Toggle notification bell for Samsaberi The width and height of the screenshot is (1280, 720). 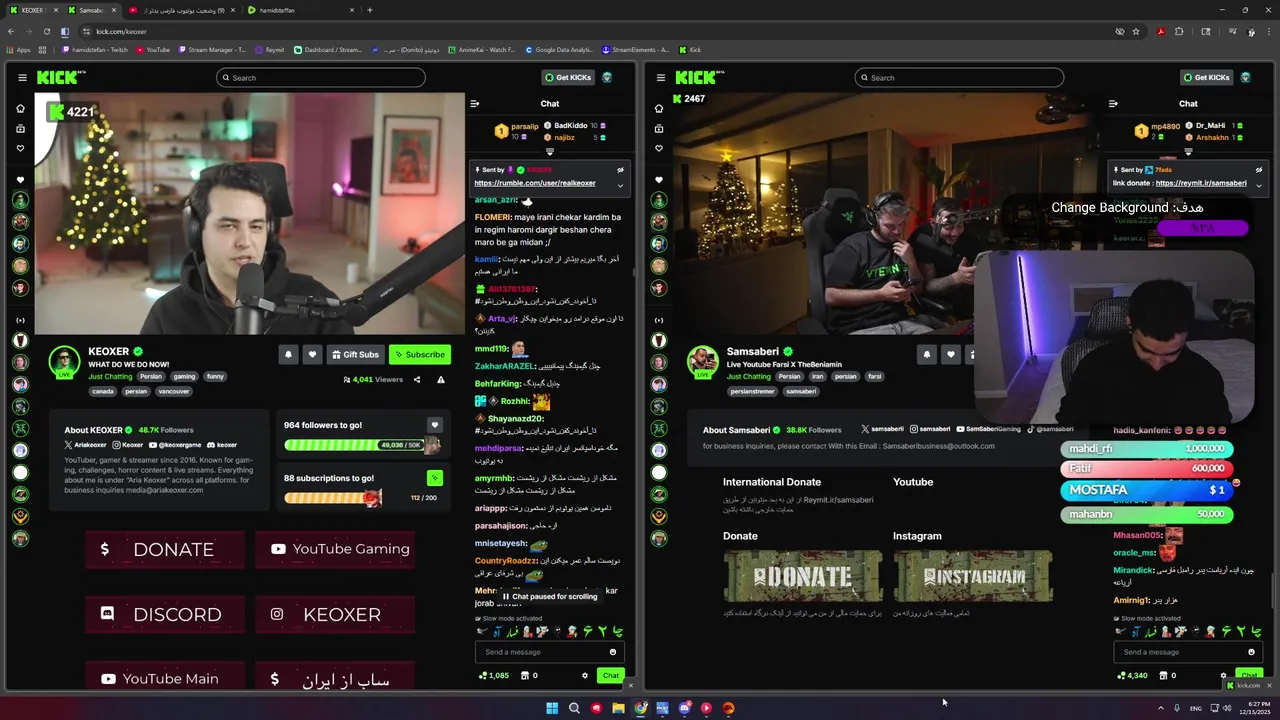pyautogui.click(x=926, y=354)
